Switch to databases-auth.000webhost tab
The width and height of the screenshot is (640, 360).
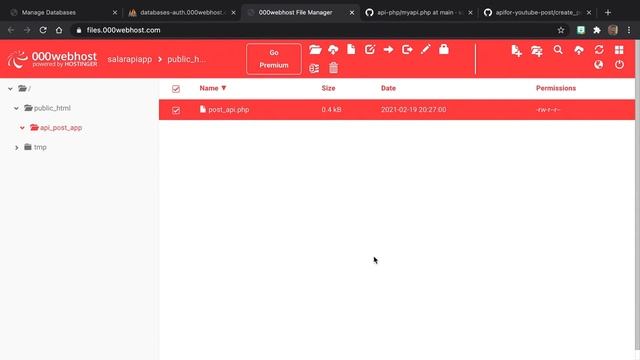[181, 13]
